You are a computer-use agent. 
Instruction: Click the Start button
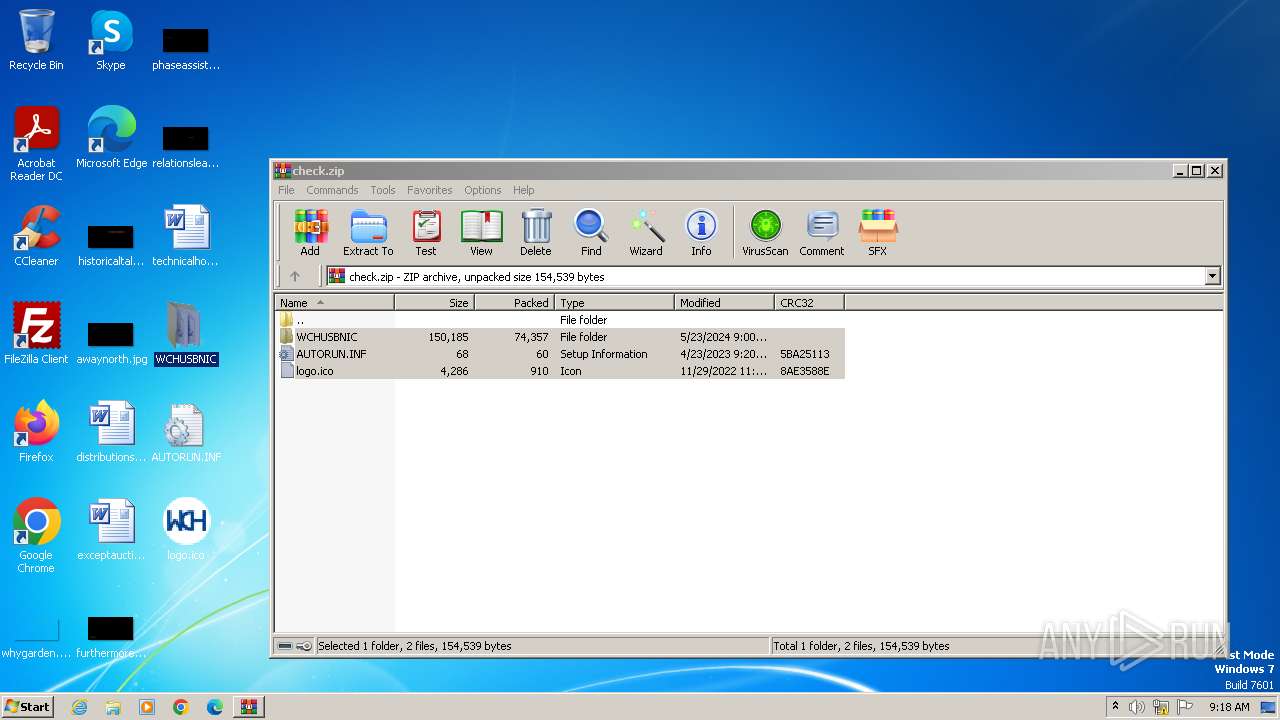point(28,707)
